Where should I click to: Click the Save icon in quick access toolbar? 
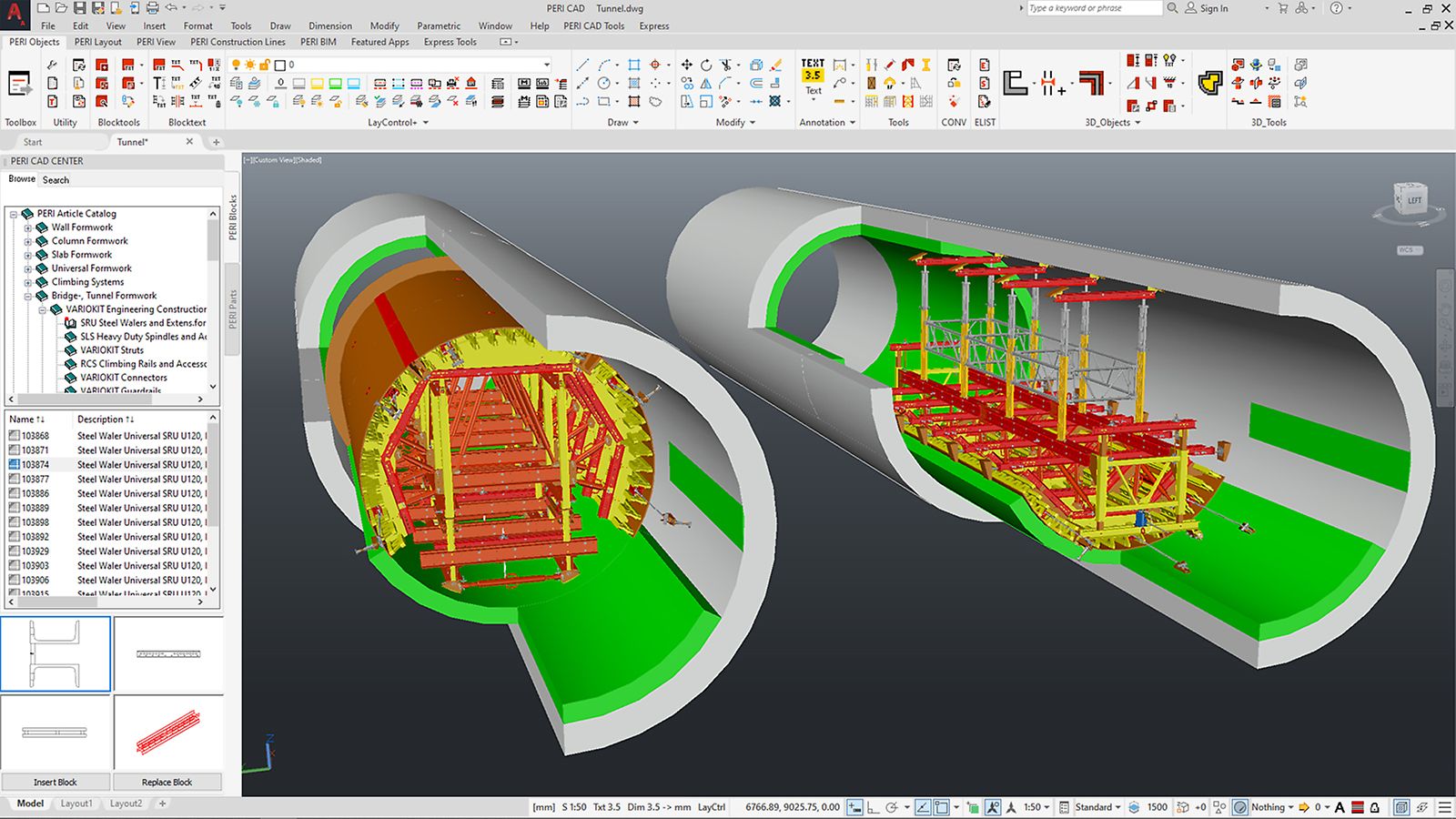pyautogui.click(x=79, y=8)
